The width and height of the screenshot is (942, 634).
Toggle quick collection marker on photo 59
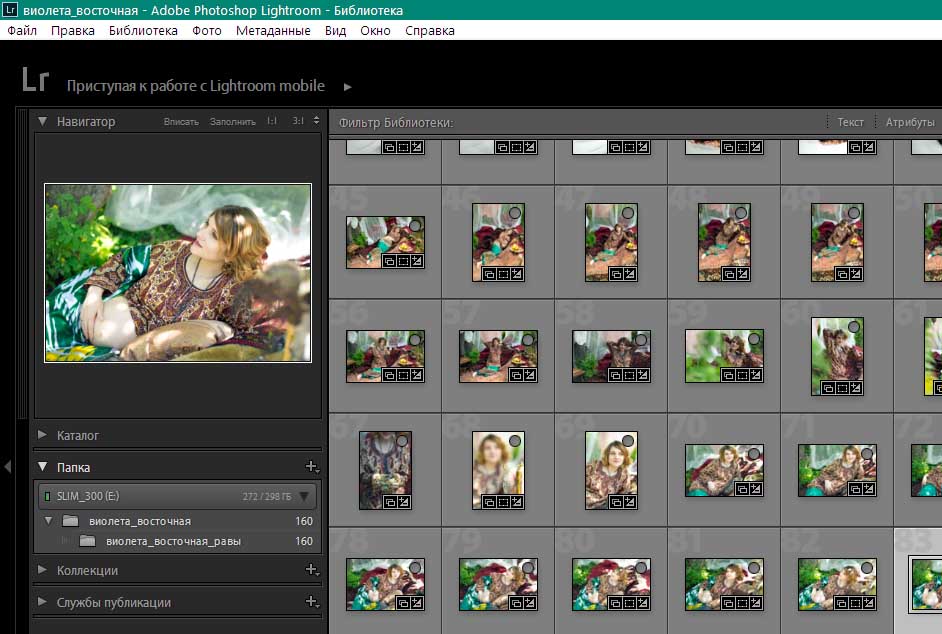click(x=753, y=339)
